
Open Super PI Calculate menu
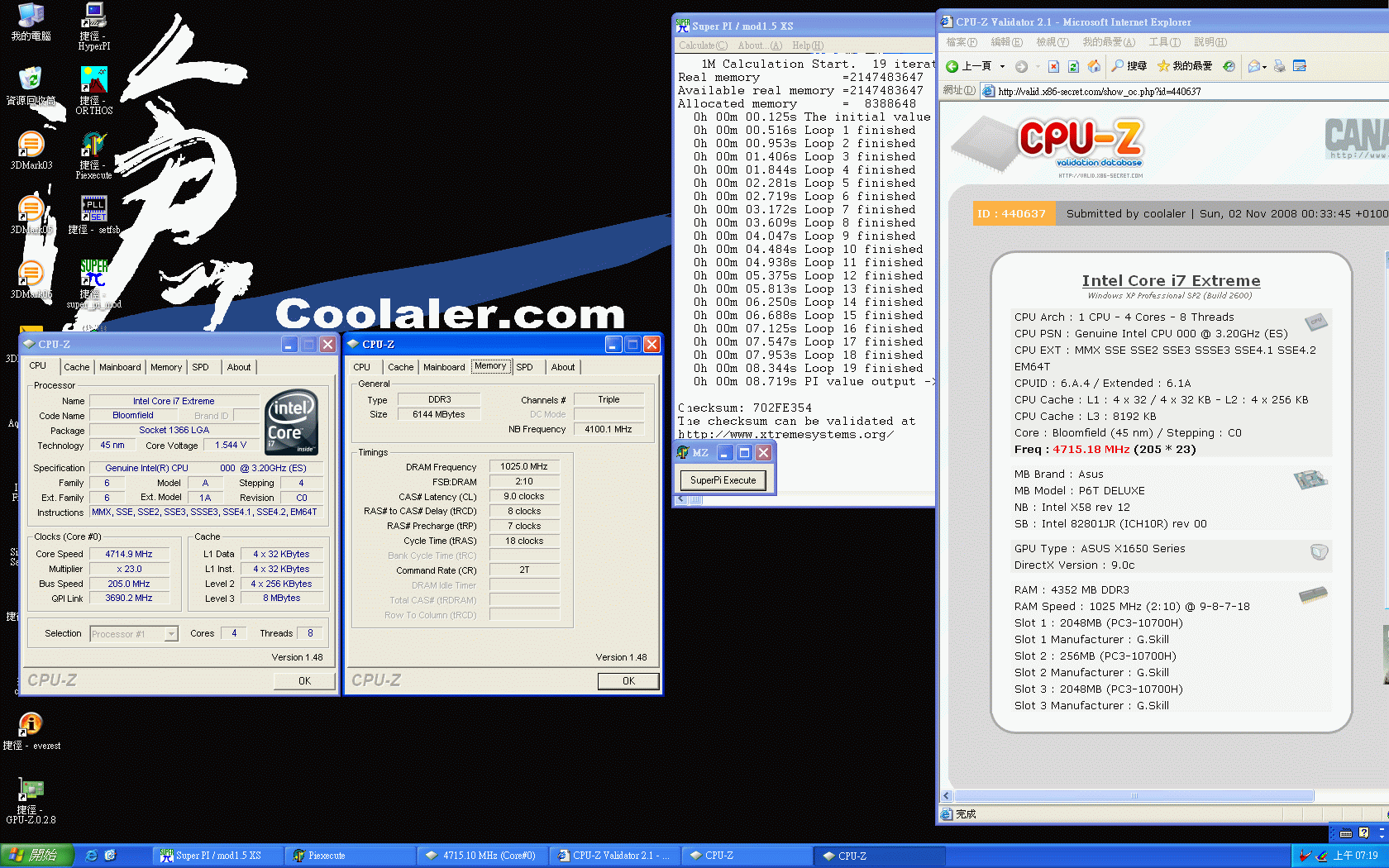tap(703, 45)
